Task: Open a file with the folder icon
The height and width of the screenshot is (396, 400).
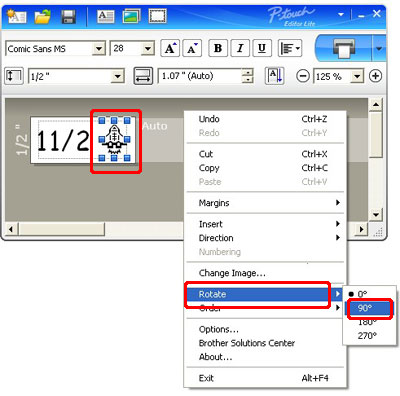Action: (43, 16)
